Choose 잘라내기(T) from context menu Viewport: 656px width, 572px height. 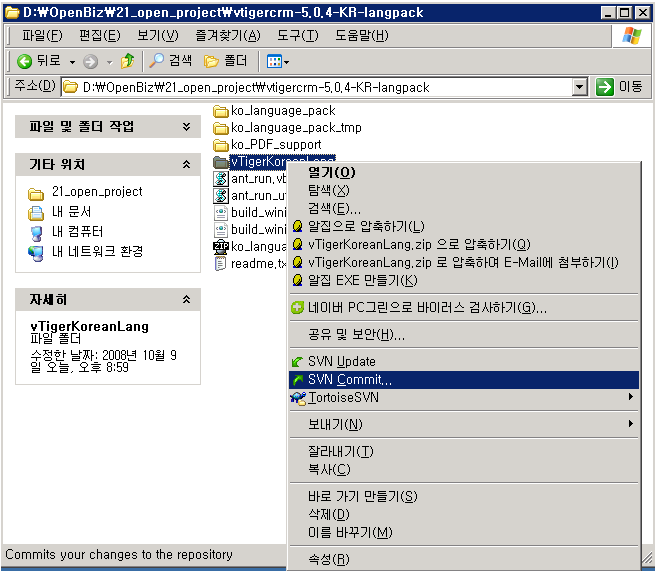[x=464, y=451]
